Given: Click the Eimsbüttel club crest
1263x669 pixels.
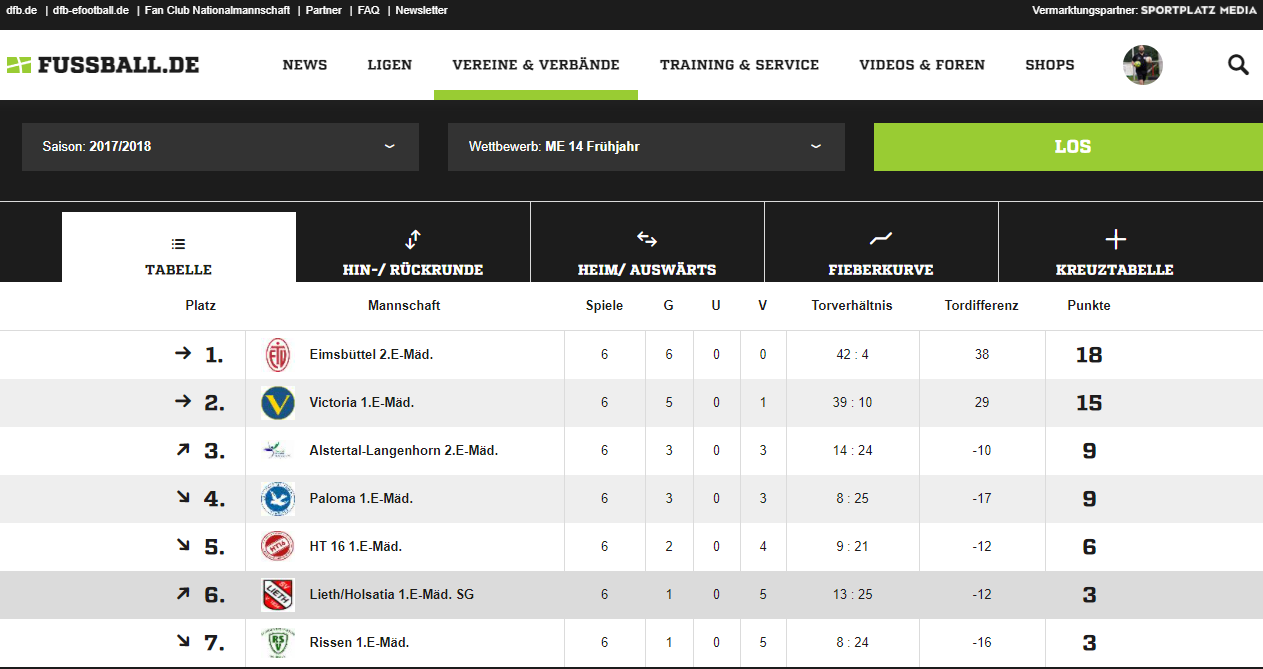Looking at the screenshot, I should point(277,355).
